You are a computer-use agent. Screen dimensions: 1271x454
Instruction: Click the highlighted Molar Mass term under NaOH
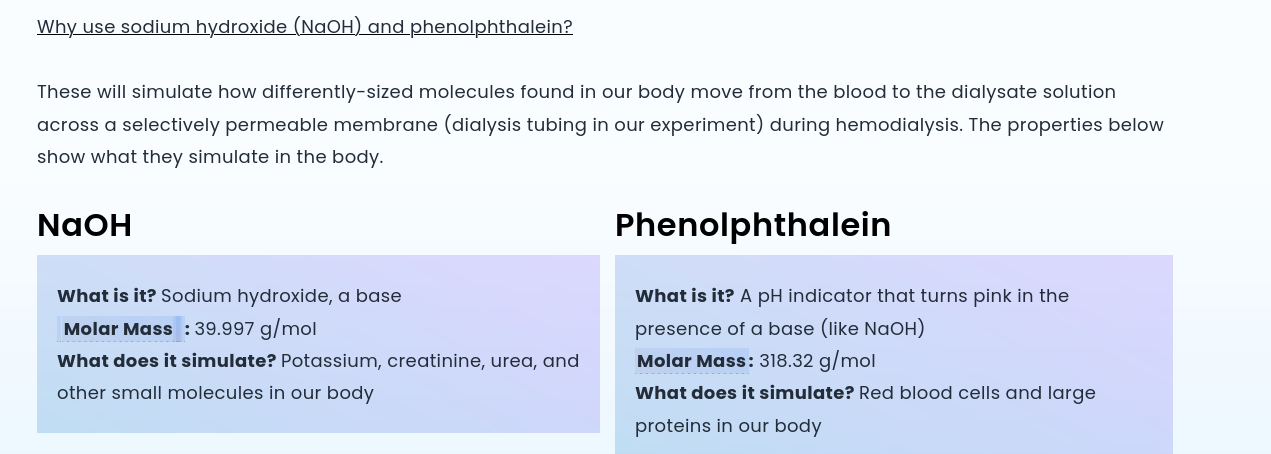point(118,329)
